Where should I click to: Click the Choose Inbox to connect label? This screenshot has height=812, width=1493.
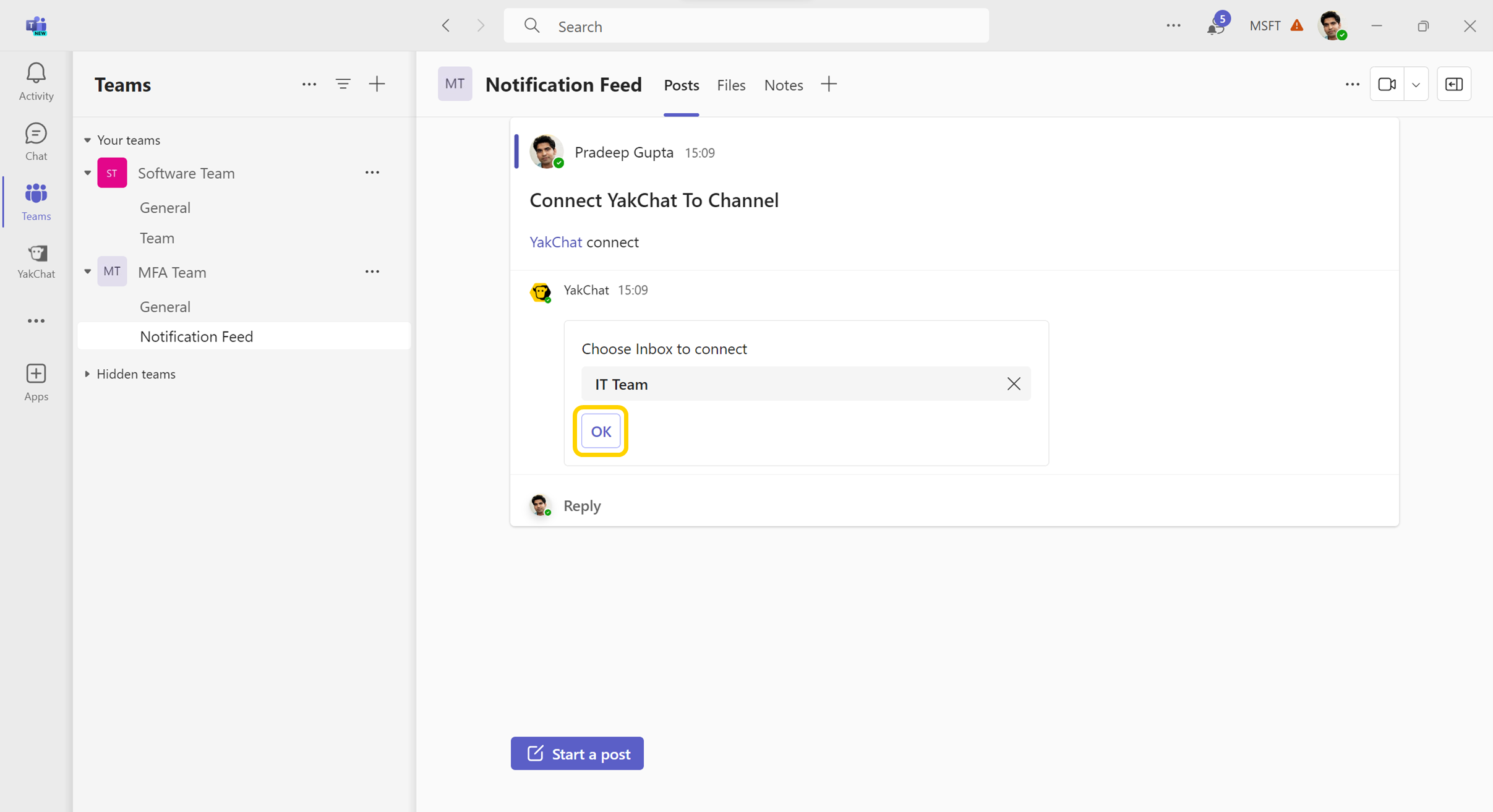click(x=664, y=349)
